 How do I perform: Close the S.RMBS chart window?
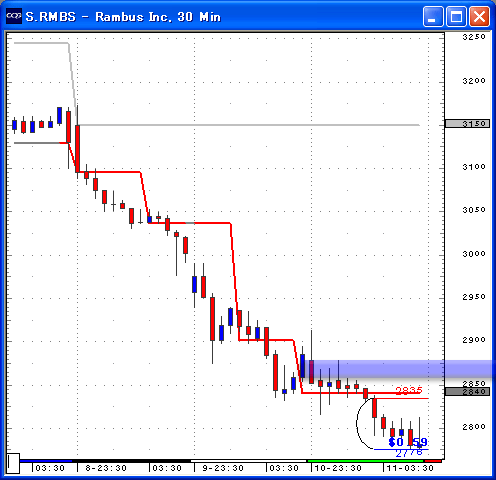pyautogui.click(x=479, y=16)
